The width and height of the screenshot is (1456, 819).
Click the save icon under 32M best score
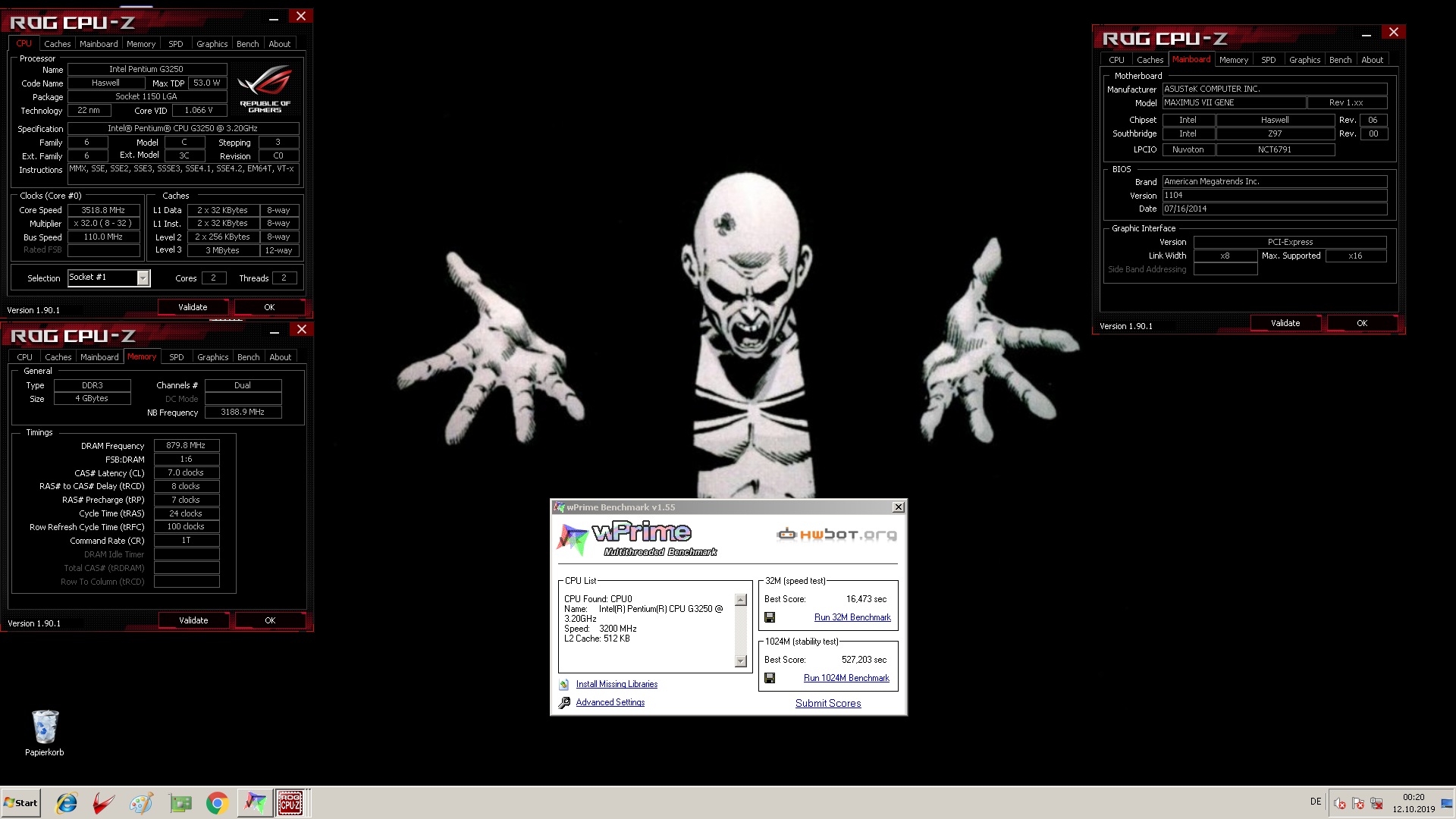coord(770,618)
